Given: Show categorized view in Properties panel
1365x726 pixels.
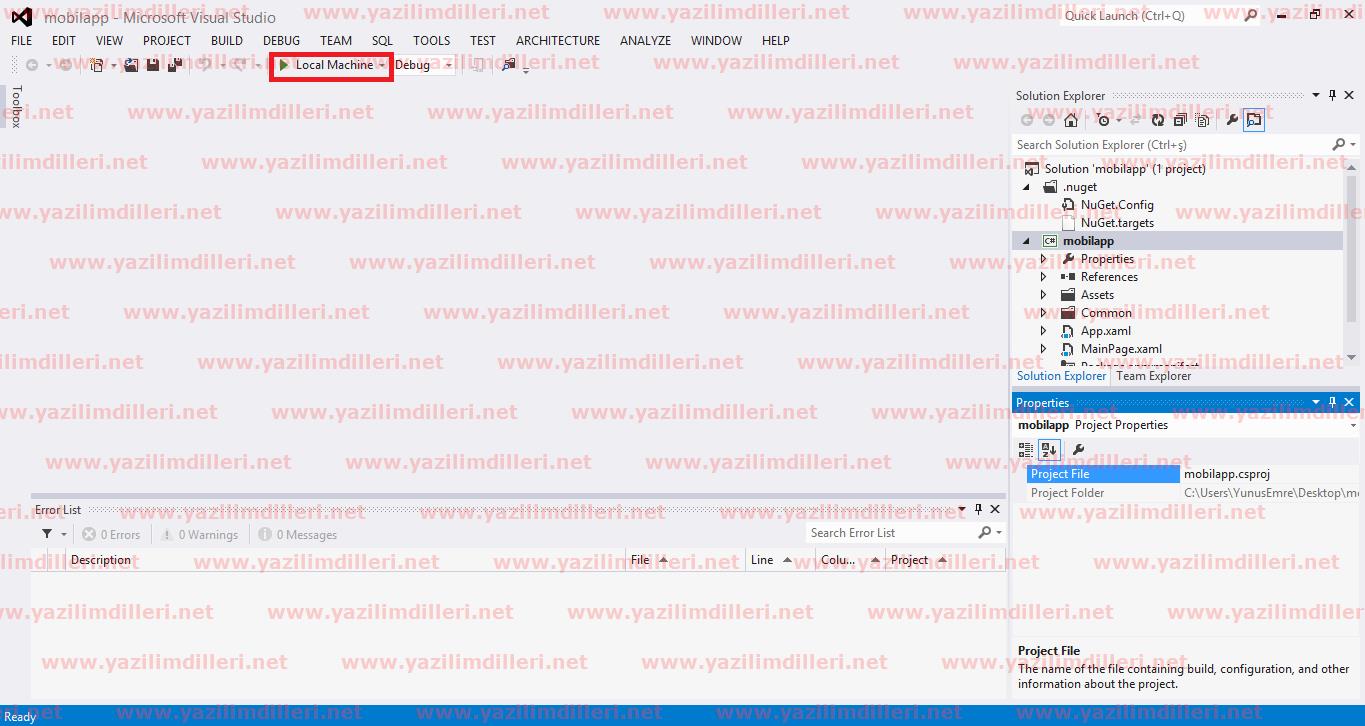Looking at the screenshot, I should pos(1026,450).
